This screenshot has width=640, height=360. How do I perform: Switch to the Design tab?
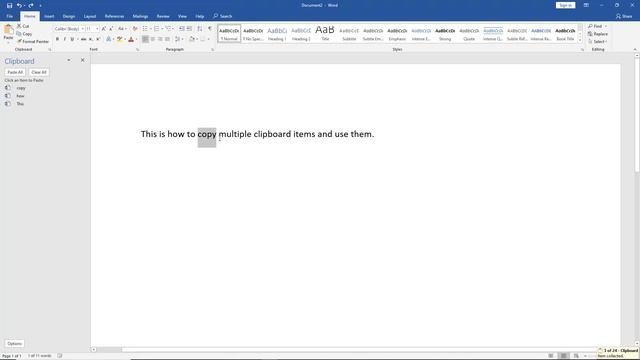pyautogui.click(x=69, y=16)
